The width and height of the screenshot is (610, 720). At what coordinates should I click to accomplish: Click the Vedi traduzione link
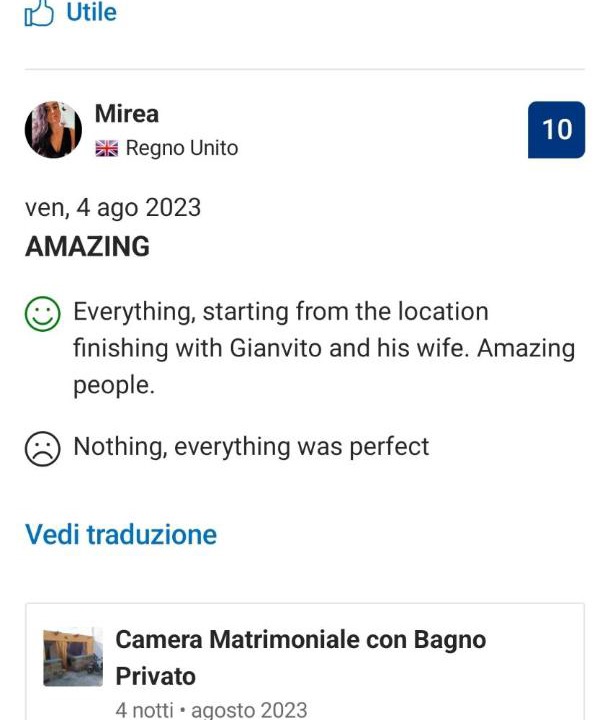(x=121, y=534)
